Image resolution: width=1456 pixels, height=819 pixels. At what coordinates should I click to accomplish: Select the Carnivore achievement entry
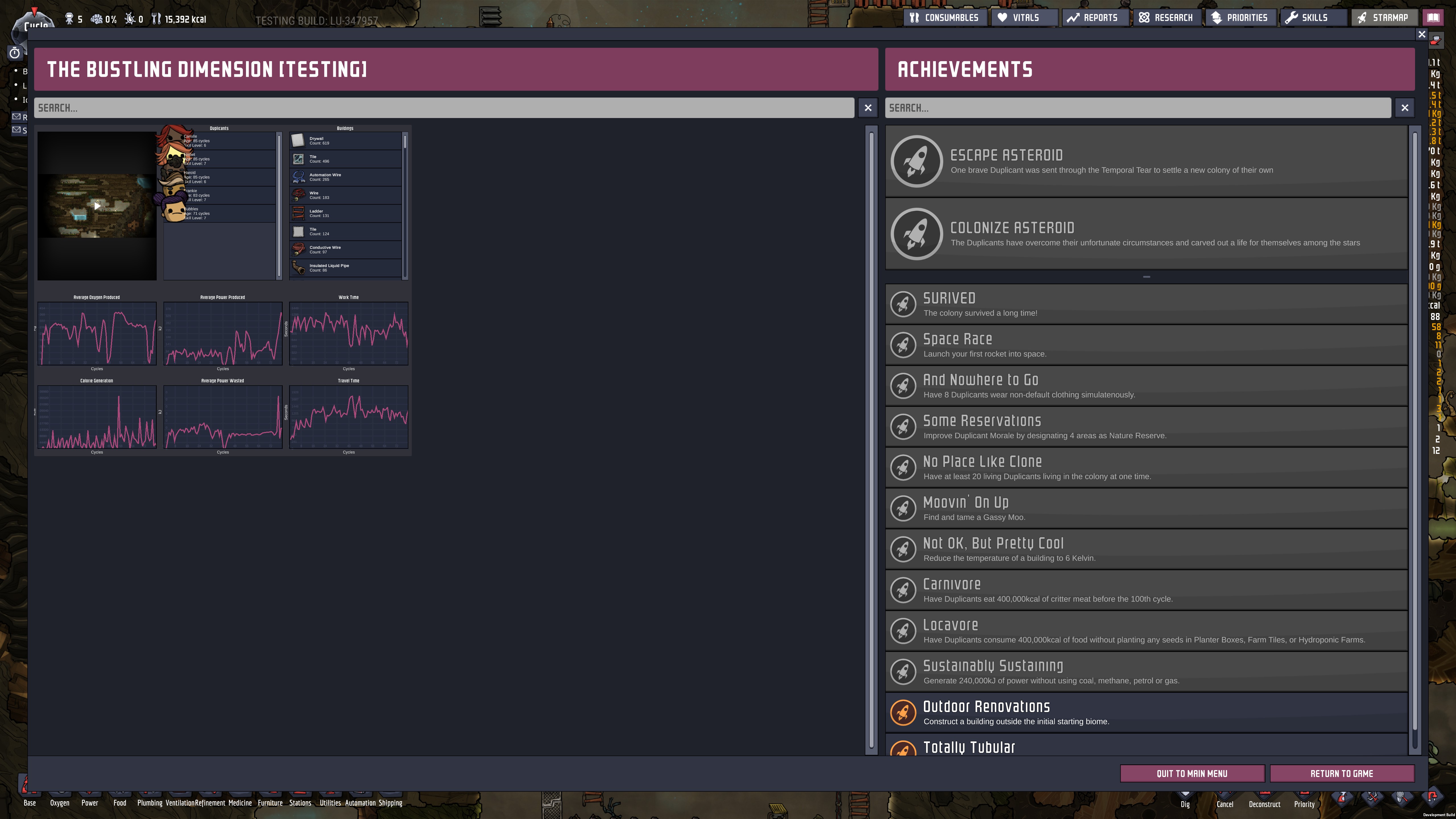click(x=1146, y=590)
